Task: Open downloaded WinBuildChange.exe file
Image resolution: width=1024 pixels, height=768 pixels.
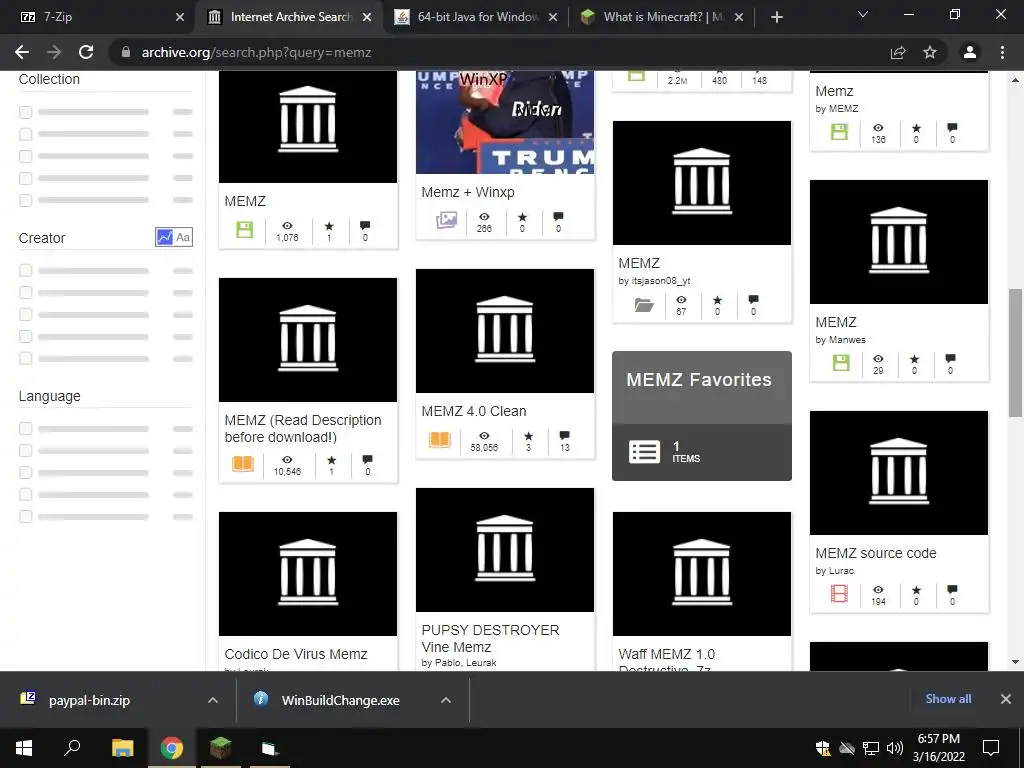Action: pos(340,700)
